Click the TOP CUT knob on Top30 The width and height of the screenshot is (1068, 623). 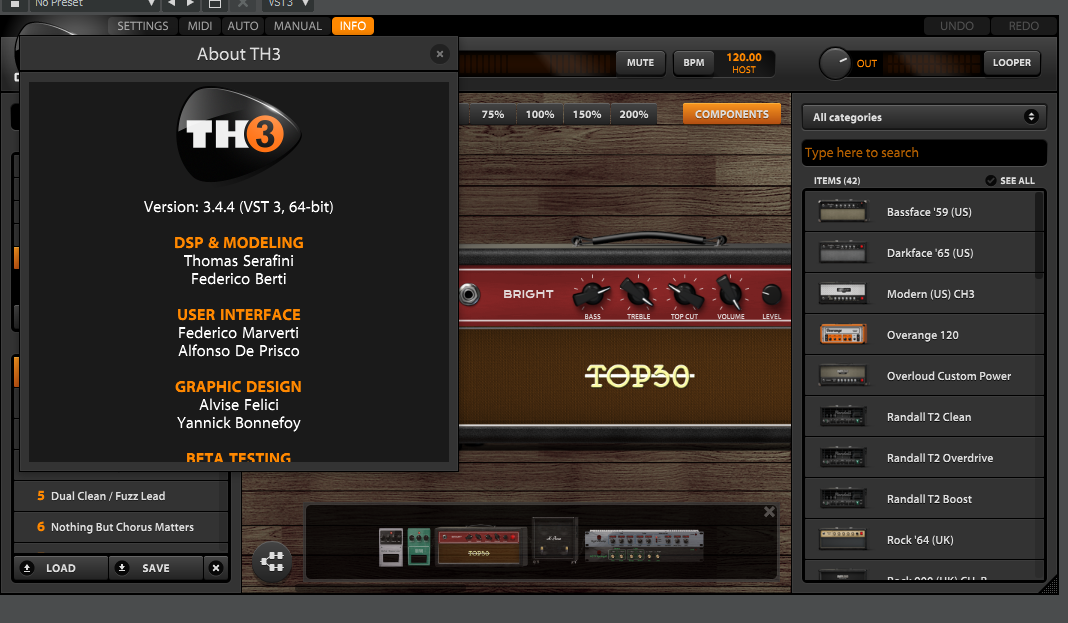[x=685, y=294]
